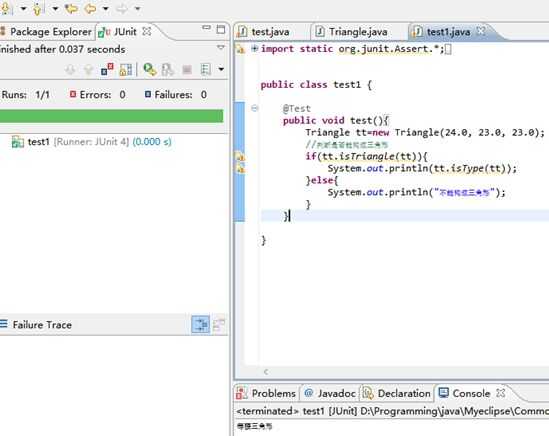Click the '(0.000 s)' duration text
The height and width of the screenshot is (436, 549).
pos(152,141)
